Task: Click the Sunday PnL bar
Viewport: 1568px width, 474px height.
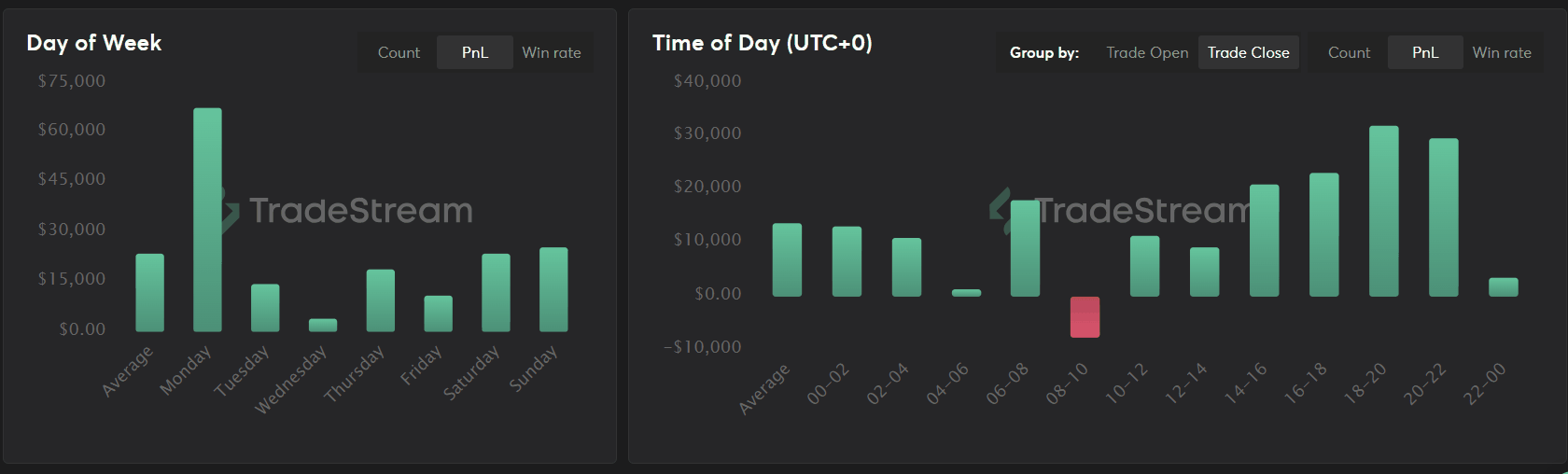Action: click(553, 289)
